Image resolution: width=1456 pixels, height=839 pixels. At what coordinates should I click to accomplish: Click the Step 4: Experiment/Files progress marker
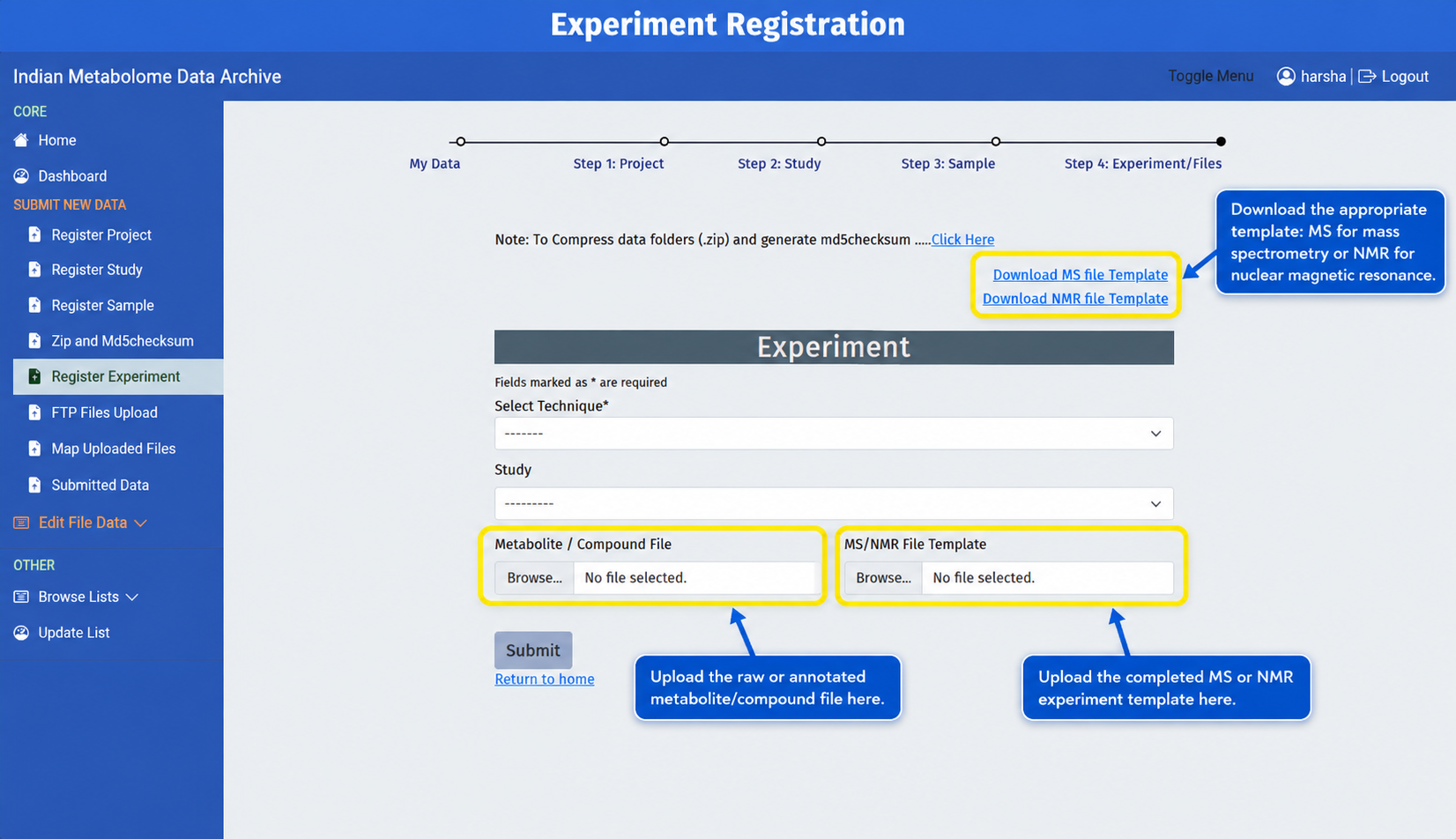1221,141
